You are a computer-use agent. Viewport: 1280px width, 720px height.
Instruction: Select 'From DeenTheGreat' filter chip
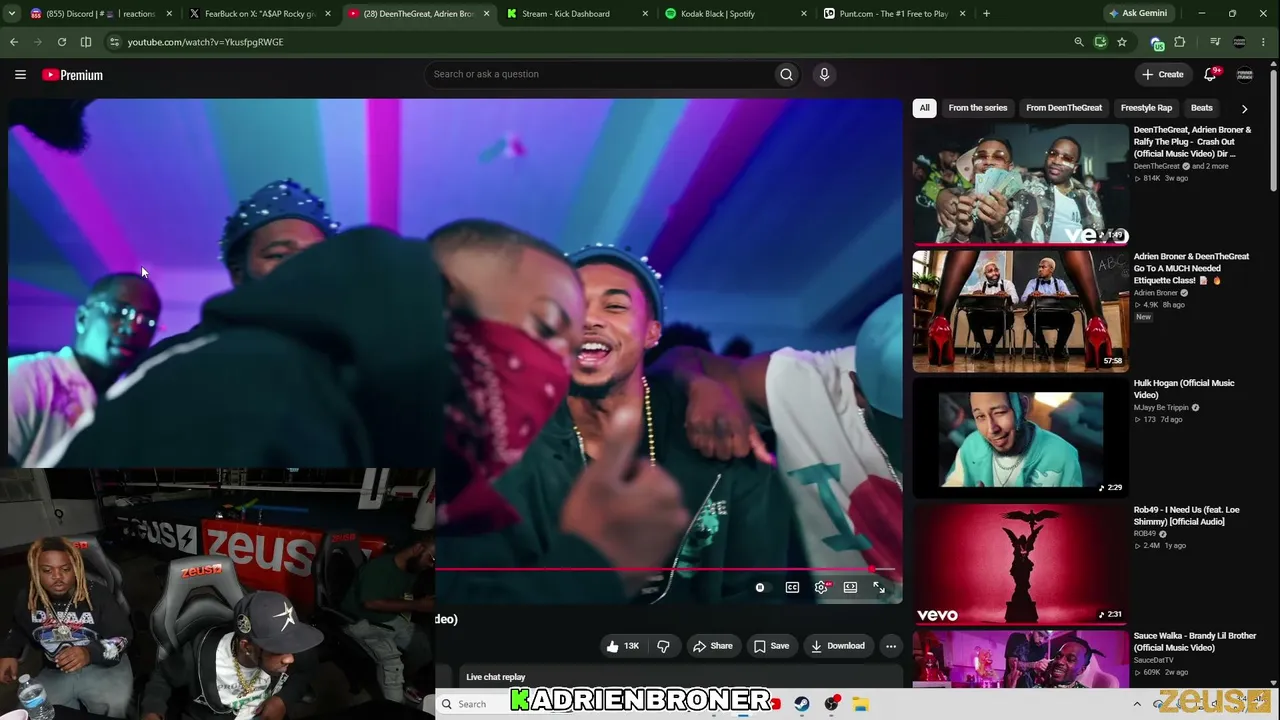tap(1064, 108)
